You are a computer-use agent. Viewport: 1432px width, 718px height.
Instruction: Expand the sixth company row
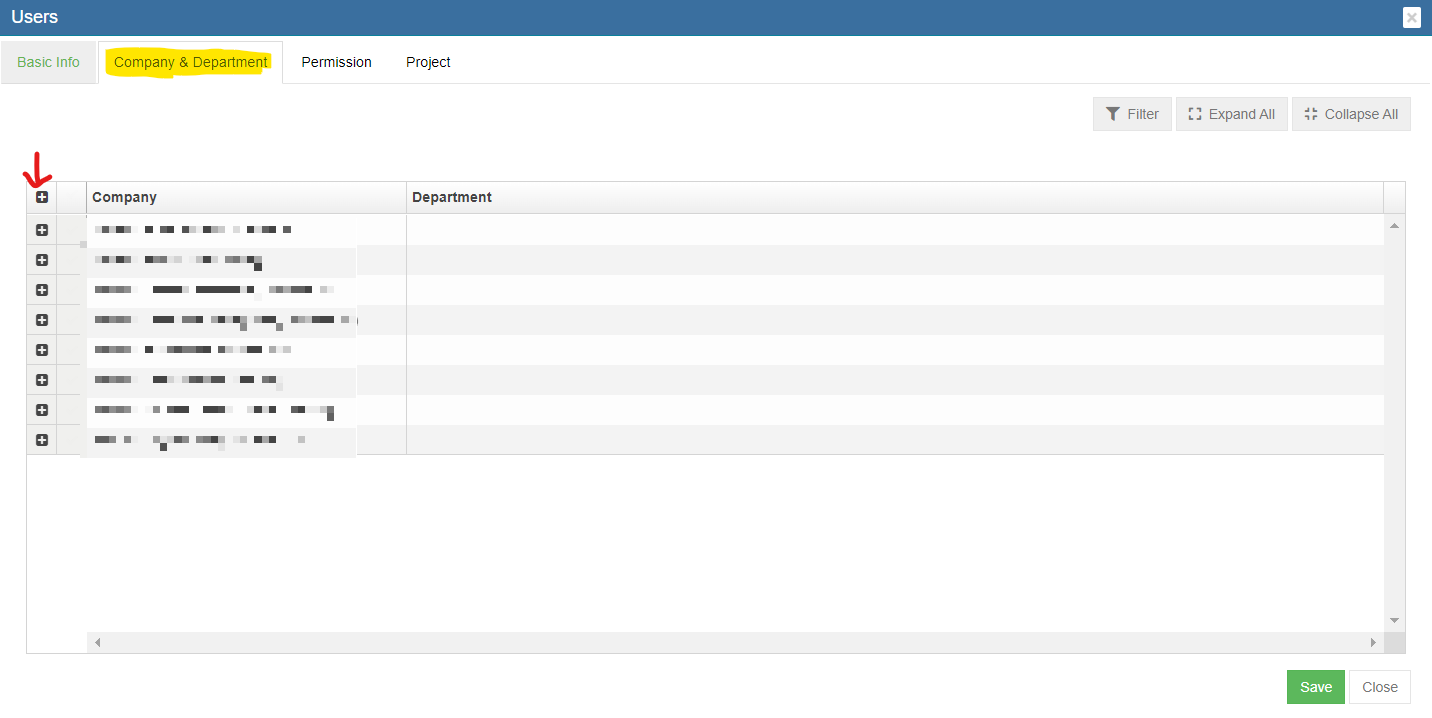[x=42, y=380]
